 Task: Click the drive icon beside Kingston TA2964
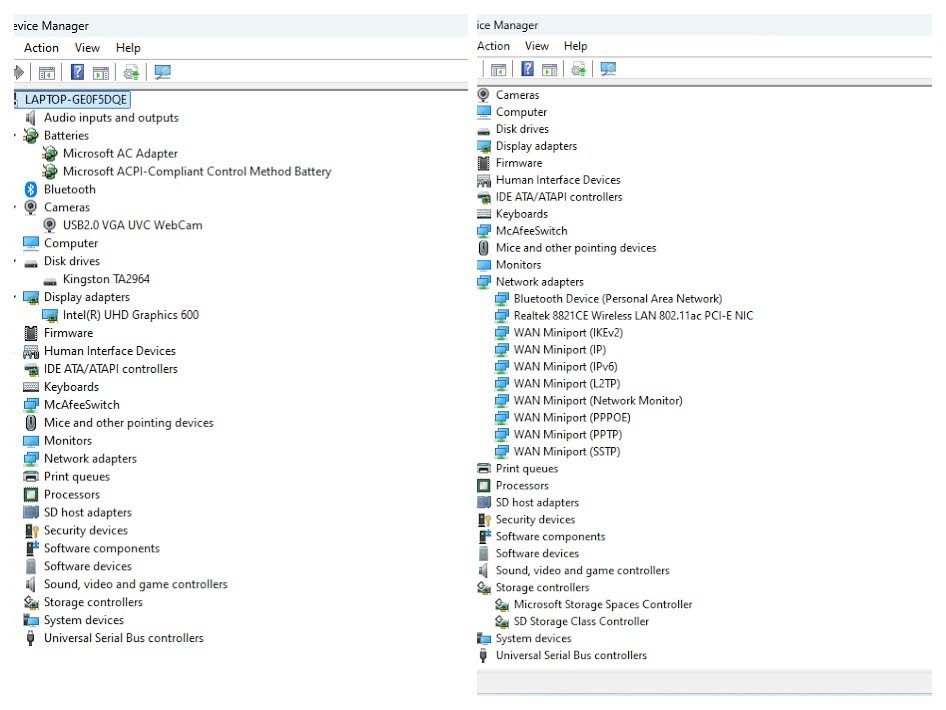[49, 280]
